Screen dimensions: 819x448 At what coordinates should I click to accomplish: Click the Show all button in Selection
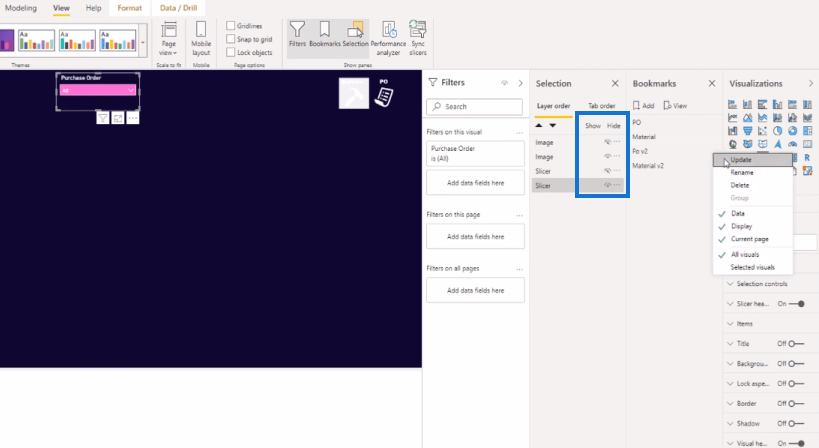click(592, 125)
